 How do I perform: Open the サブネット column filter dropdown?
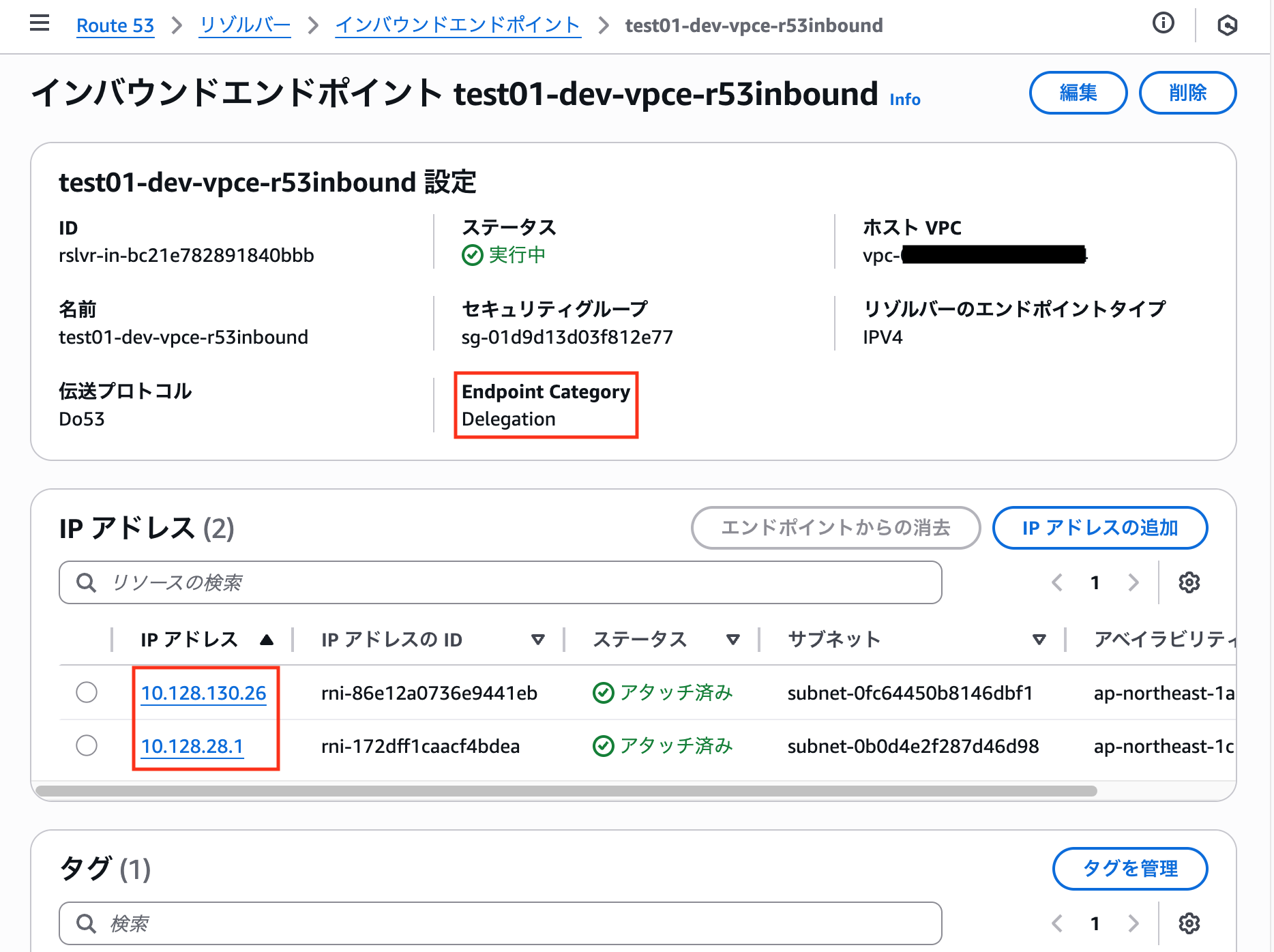1038,639
